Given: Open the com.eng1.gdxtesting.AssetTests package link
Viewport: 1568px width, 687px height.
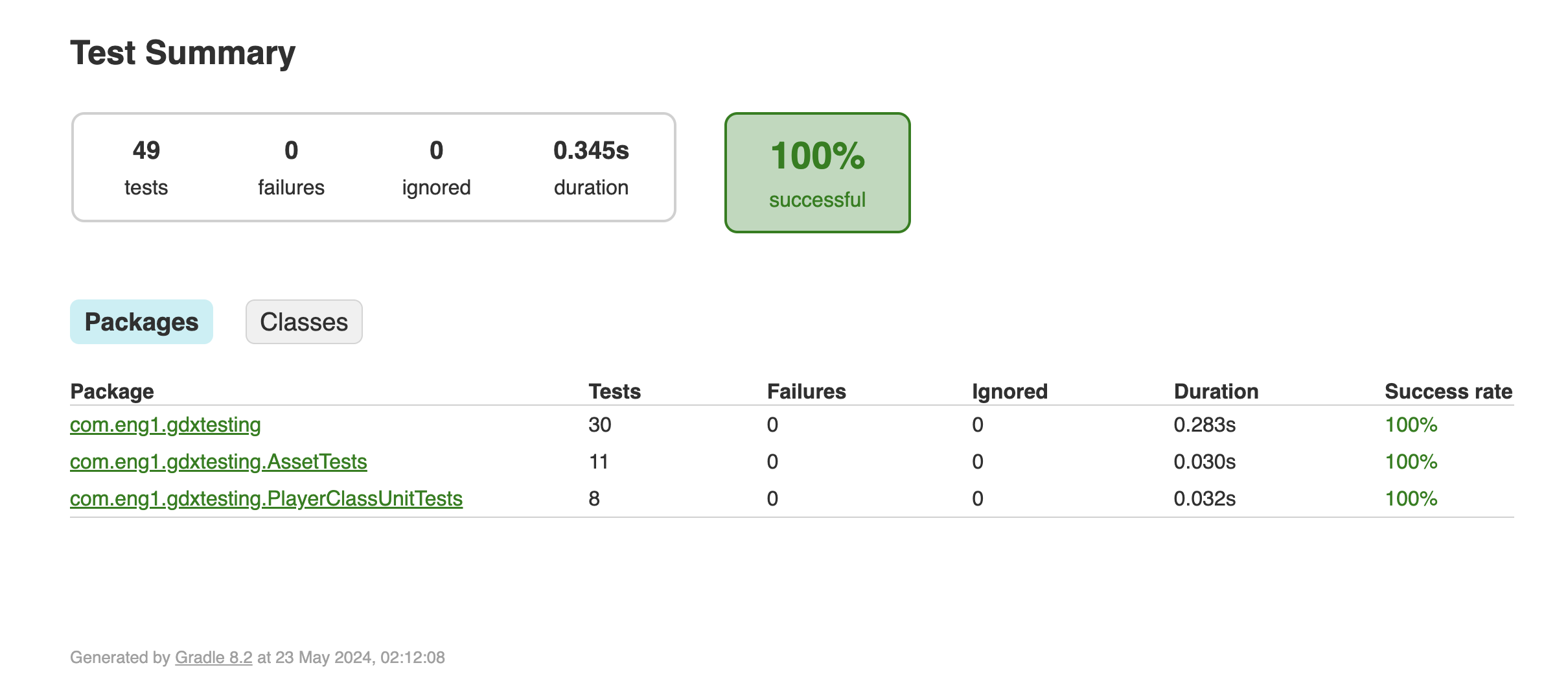Looking at the screenshot, I should point(218,462).
